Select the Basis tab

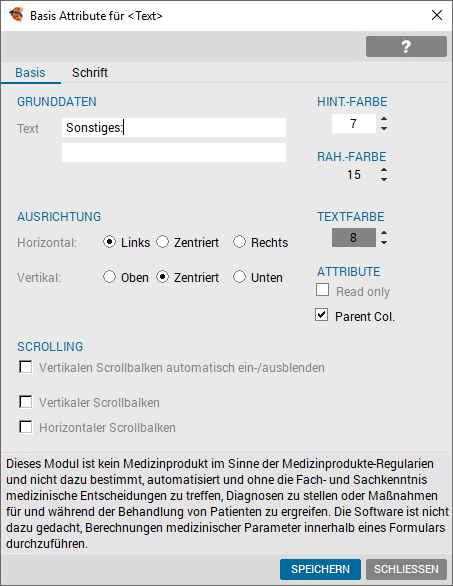coord(30,72)
